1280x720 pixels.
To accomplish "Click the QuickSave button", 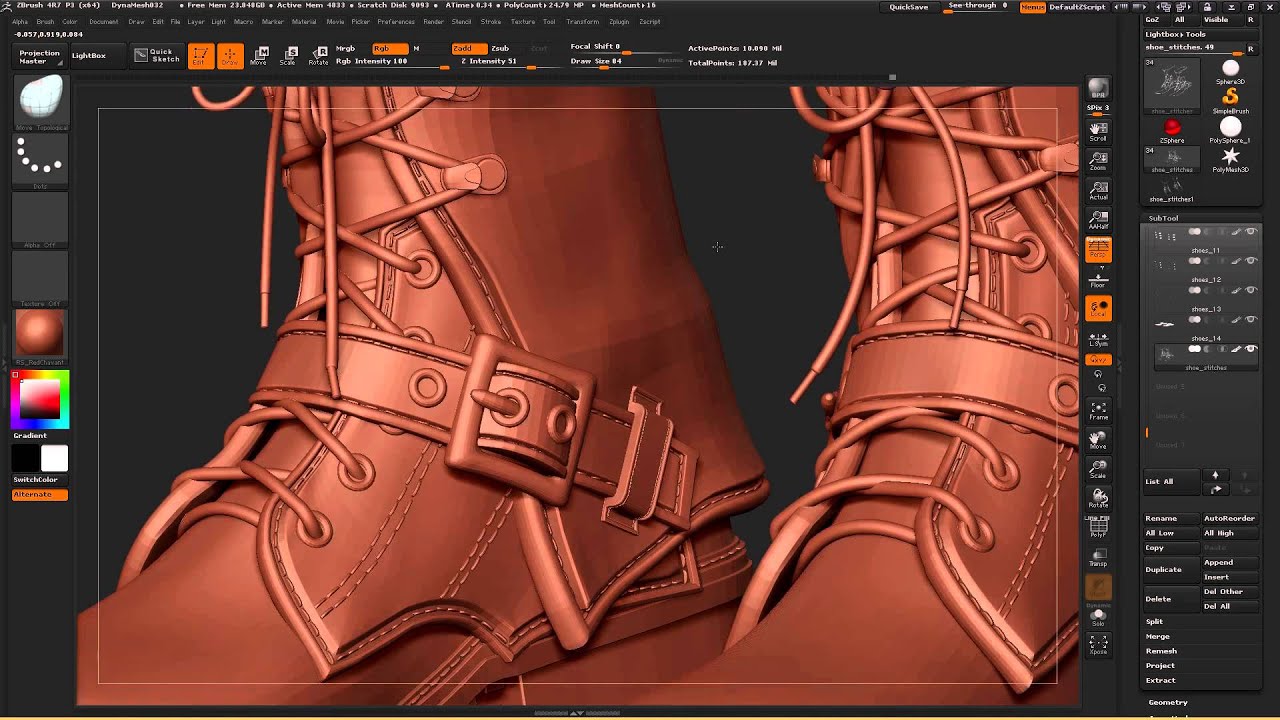I will coord(909,7).
